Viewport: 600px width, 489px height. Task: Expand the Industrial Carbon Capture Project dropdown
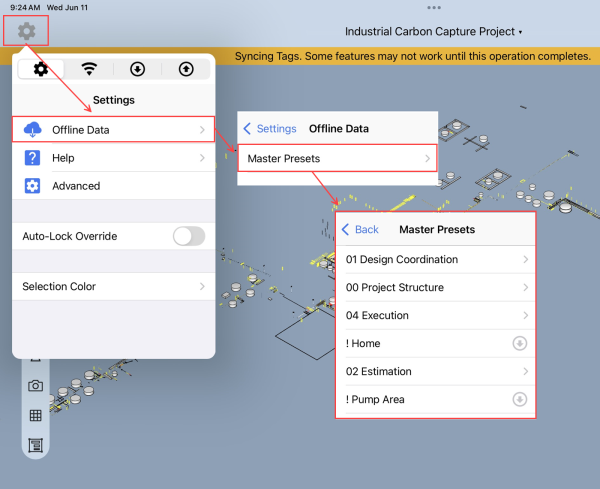click(434, 31)
